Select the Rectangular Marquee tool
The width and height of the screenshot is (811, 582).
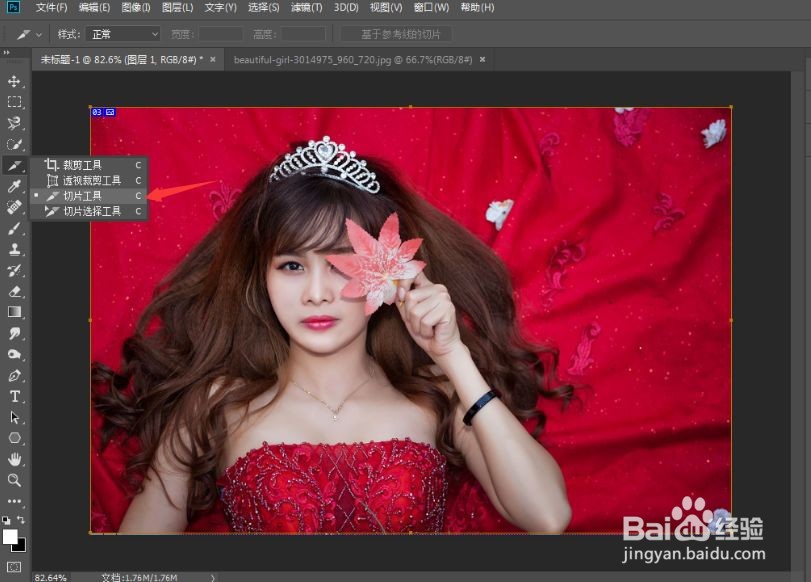(x=14, y=102)
